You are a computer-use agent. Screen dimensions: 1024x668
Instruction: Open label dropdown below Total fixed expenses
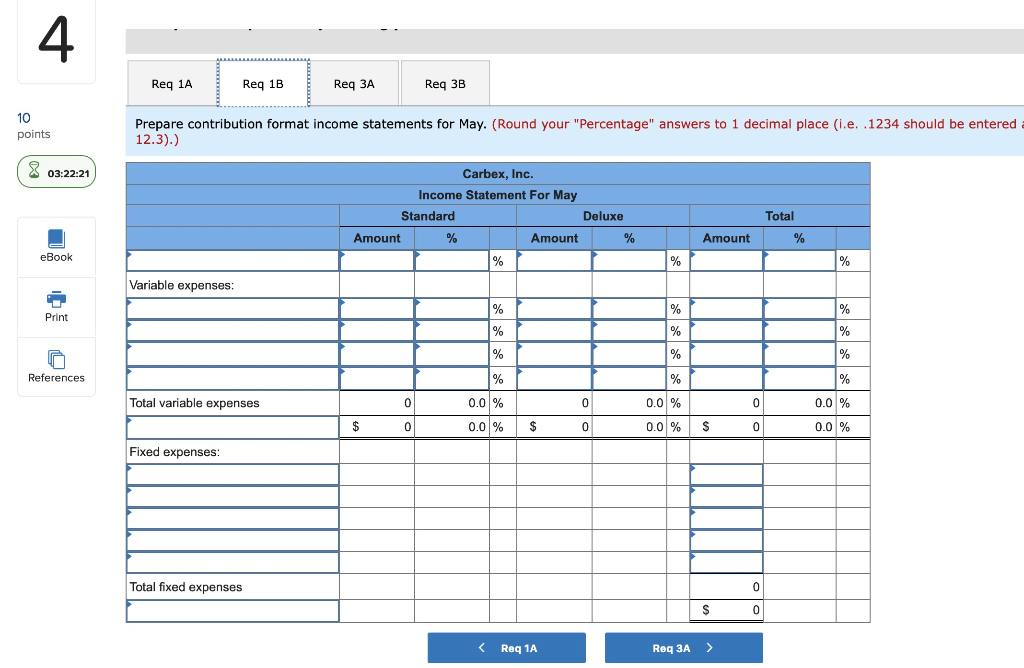click(232, 611)
